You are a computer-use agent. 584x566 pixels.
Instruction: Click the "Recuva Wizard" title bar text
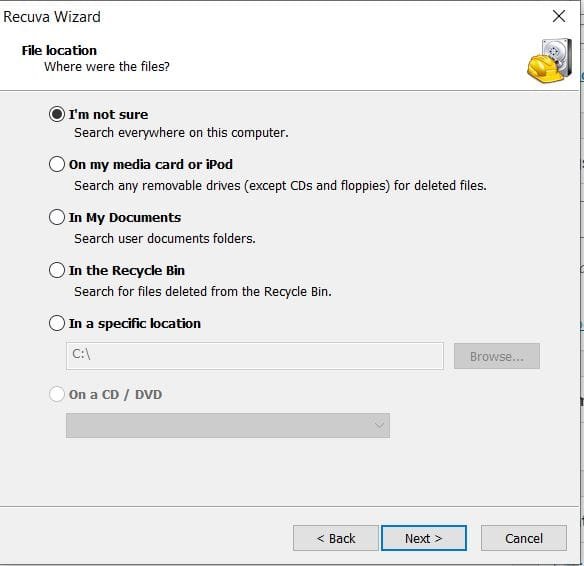[x=52, y=17]
